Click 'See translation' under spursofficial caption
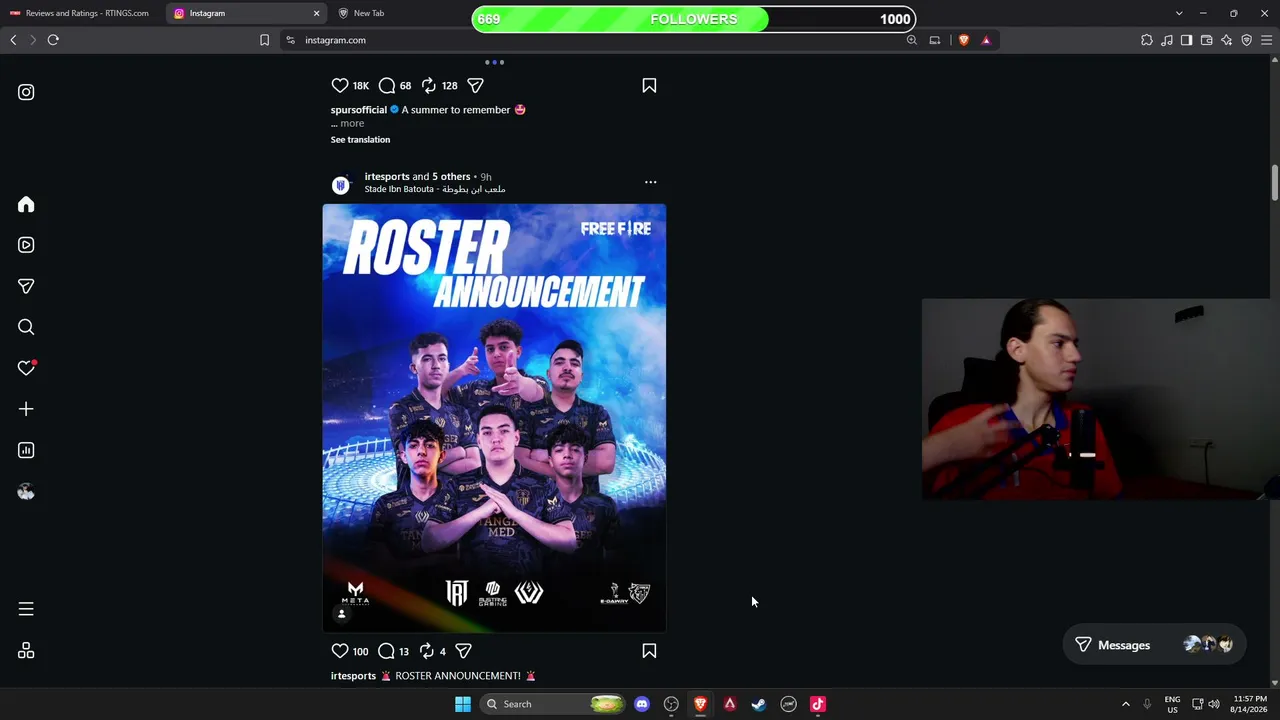The height and width of the screenshot is (720, 1280). pyautogui.click(x=360, y=140)
